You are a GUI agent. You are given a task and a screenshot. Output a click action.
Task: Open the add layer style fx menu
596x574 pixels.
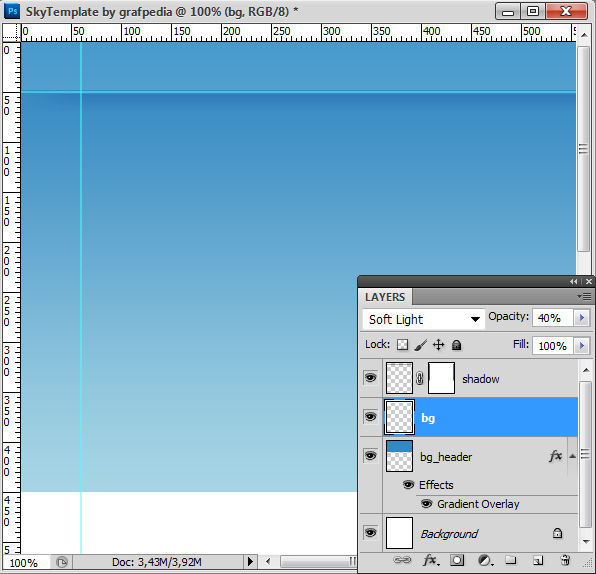click(x=430, y=560)
